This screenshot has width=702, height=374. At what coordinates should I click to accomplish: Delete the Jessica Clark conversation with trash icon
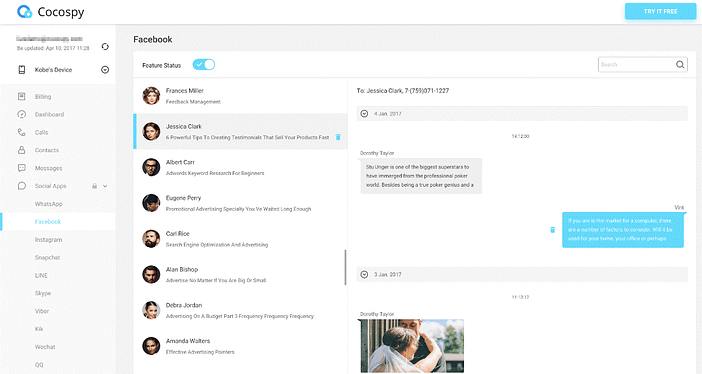[x=338, y=137]
